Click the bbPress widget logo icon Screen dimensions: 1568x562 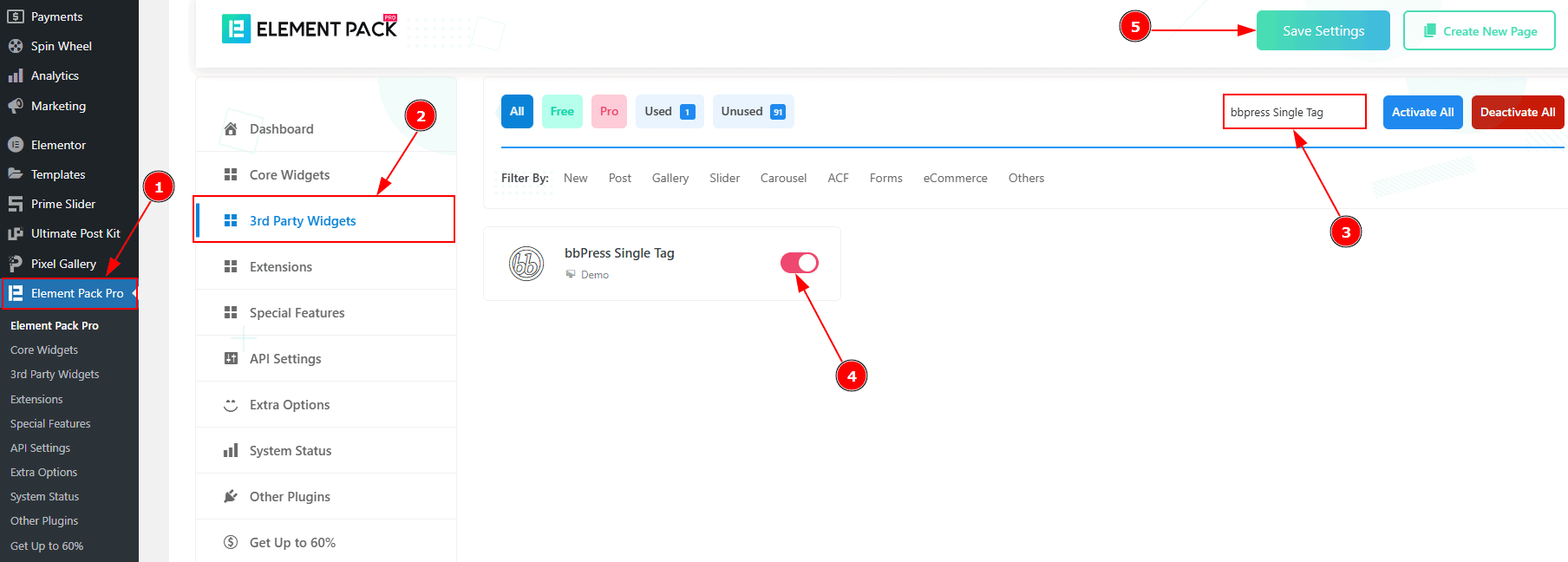coord(526,264)
